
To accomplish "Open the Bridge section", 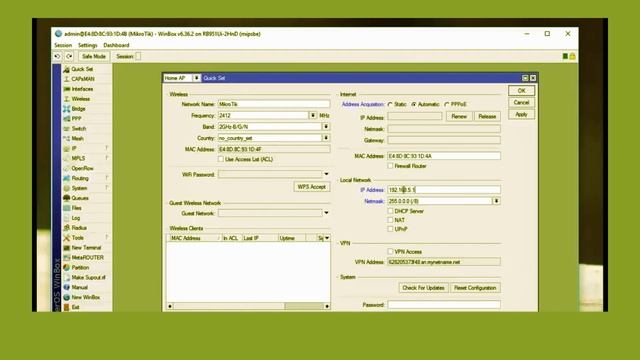I will click(78, 109).
